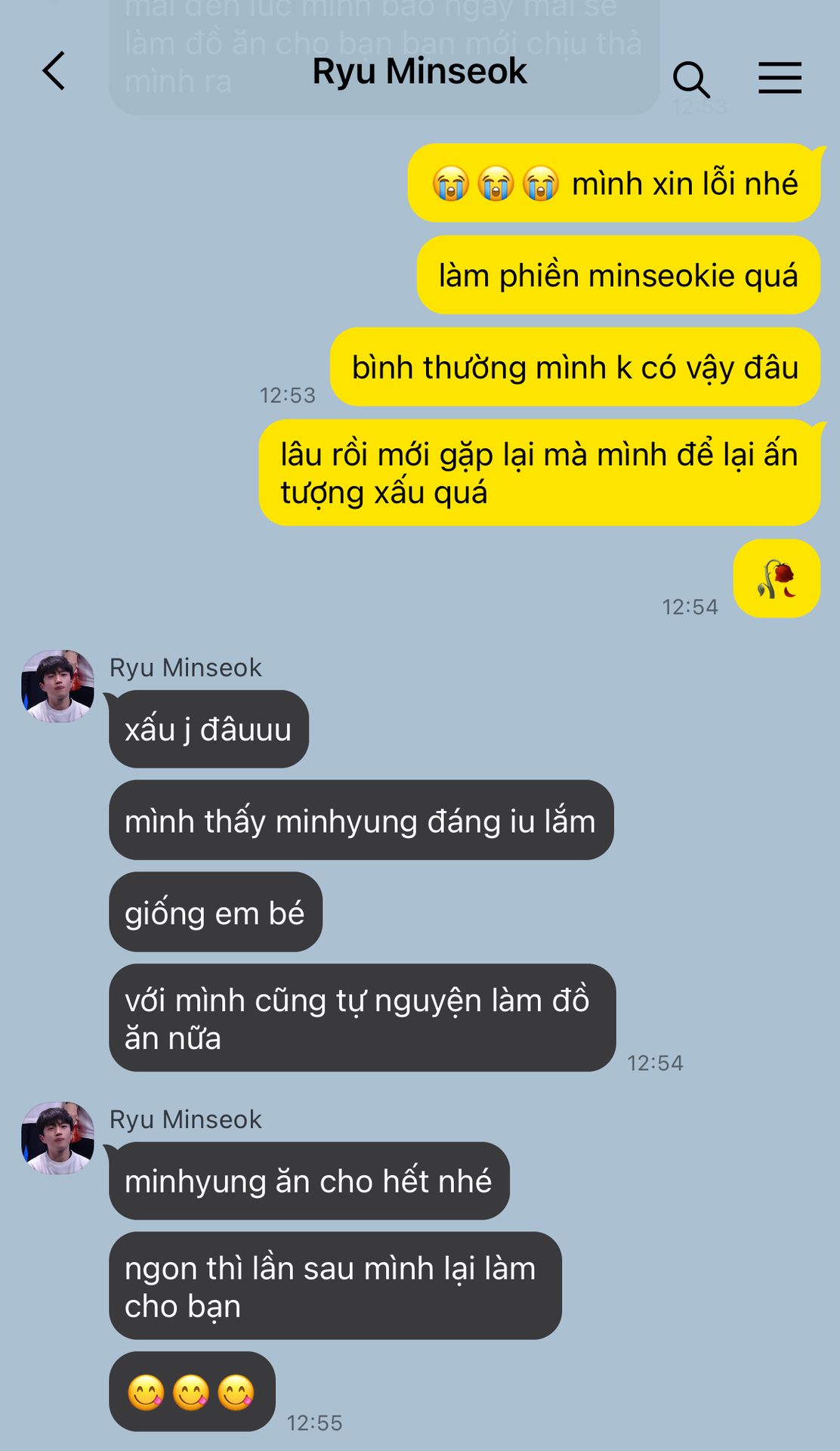Select "với mình cũng tự nguyện làm đồ ăn" bubble
The height and width of the screenshot is (1451, 840).
point(363,1018)
